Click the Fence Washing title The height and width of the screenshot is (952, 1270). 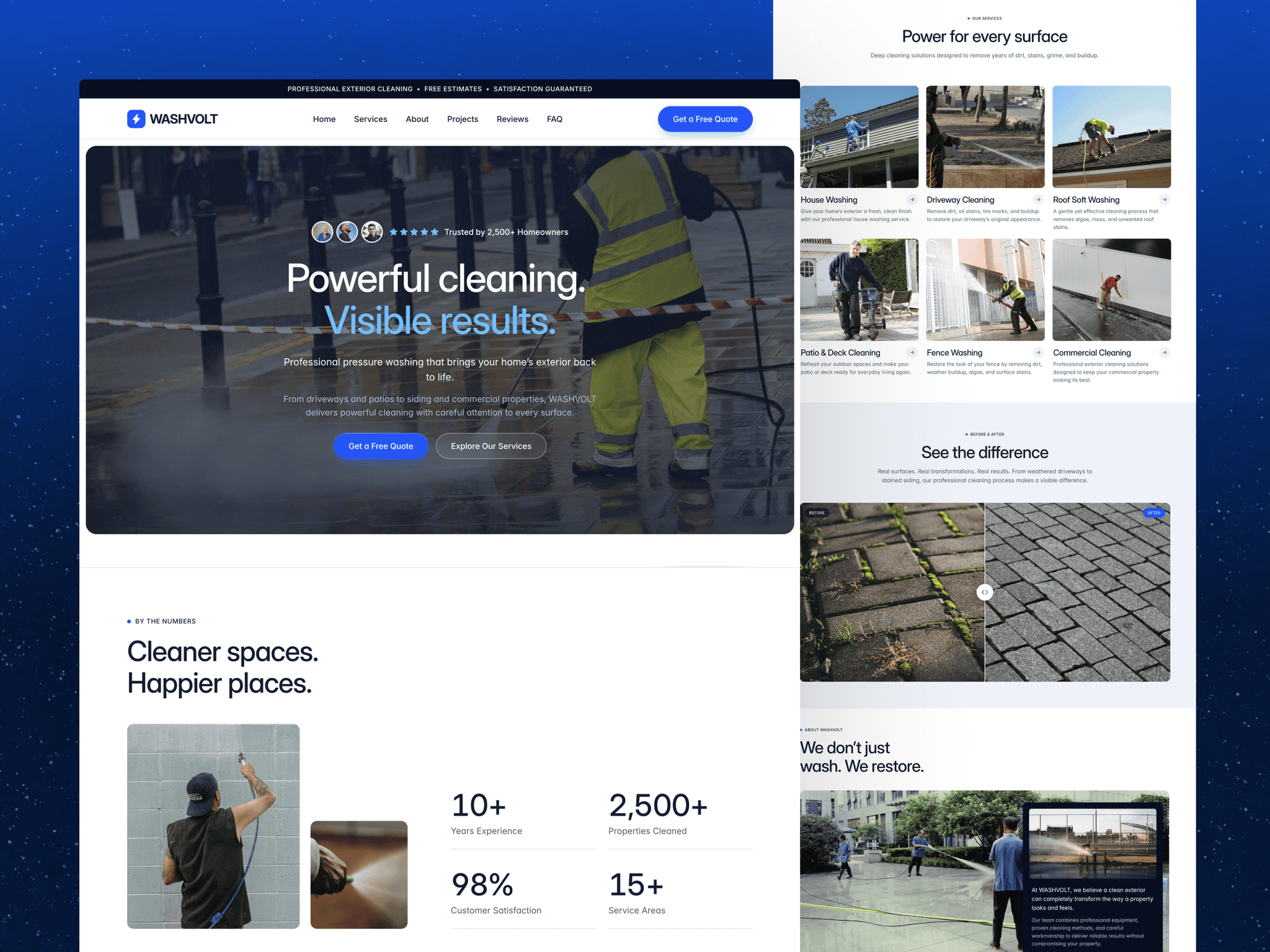tap(954, 353)
